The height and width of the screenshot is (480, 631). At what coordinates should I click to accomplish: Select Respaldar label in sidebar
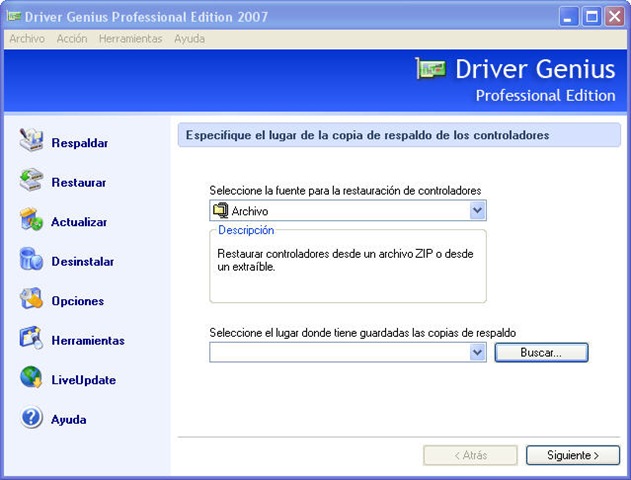click(x=80, y=143)
